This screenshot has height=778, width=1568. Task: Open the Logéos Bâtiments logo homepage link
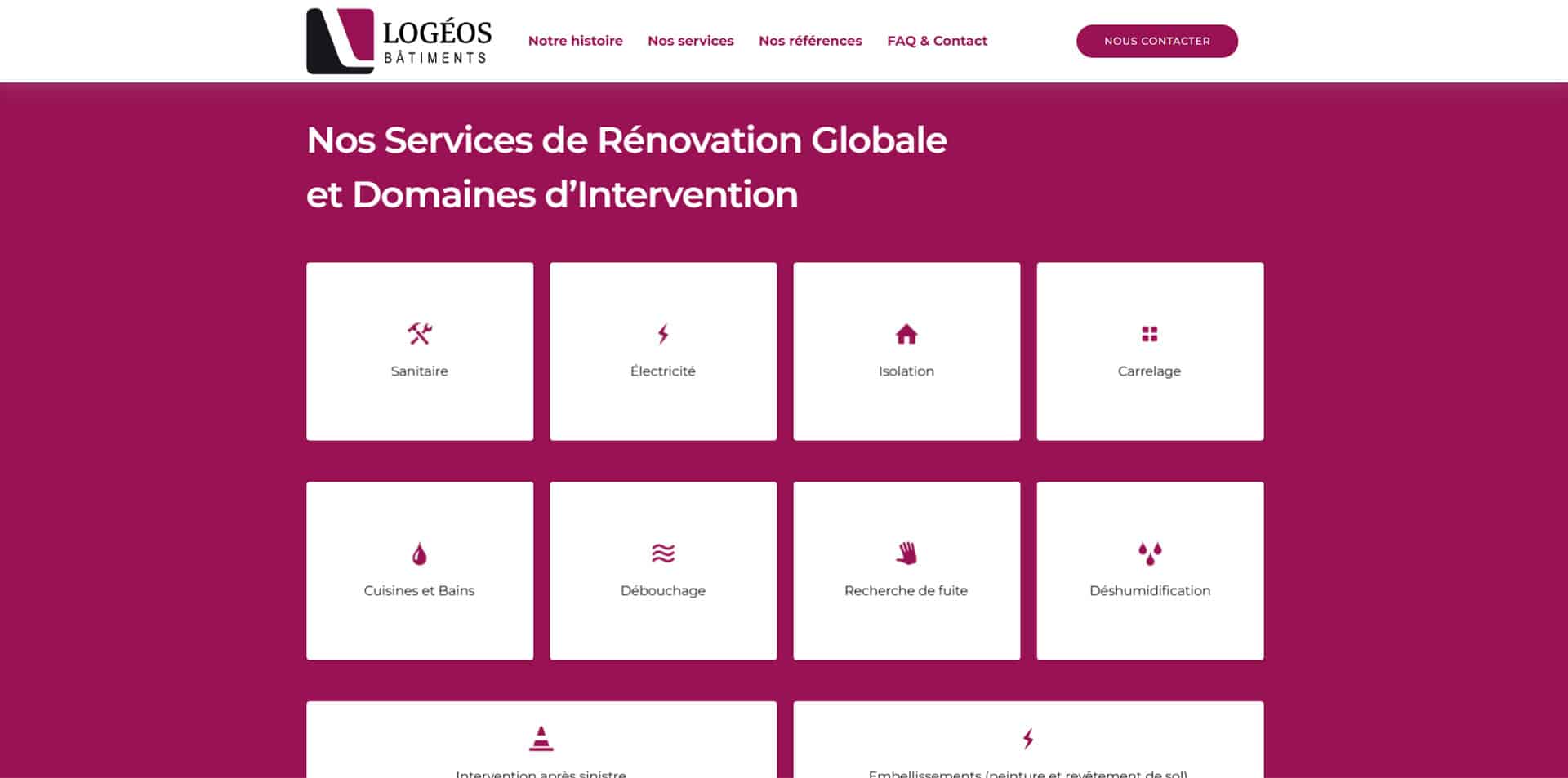click(x=399, y=42)
